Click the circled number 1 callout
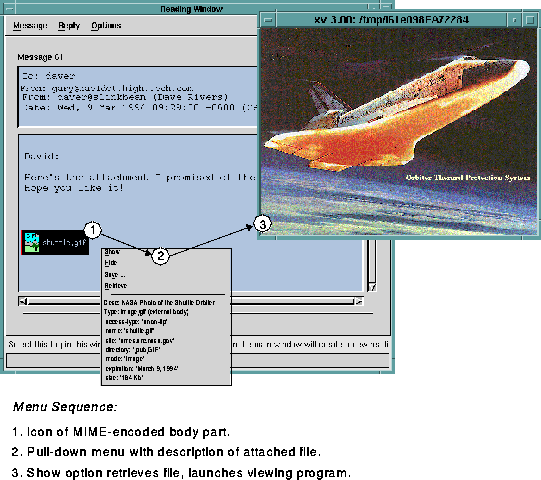The image size is (541, 480). click(x=92, y=230)
